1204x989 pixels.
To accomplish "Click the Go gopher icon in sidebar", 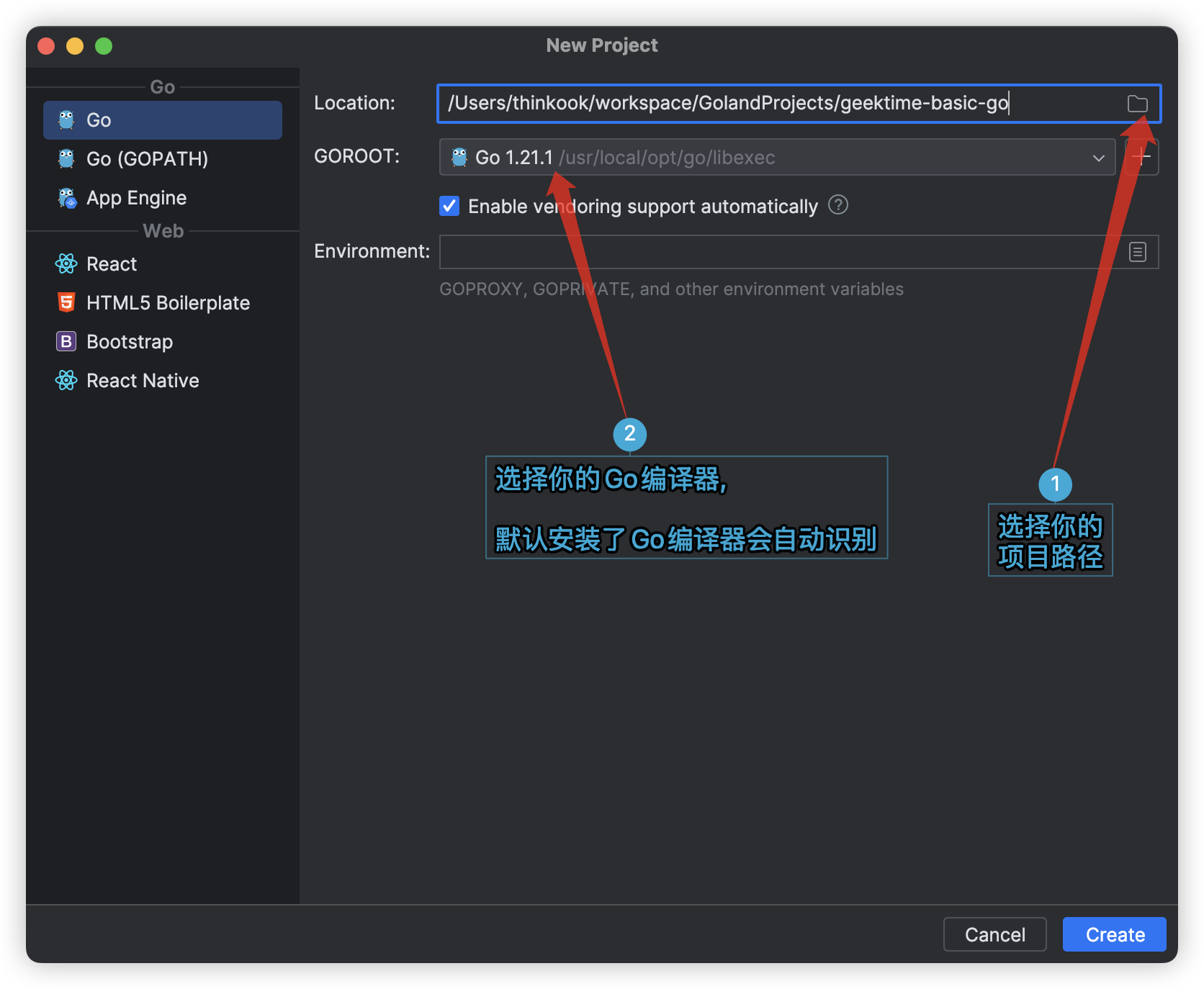I will pyautogui.click(x=66, y=120).
